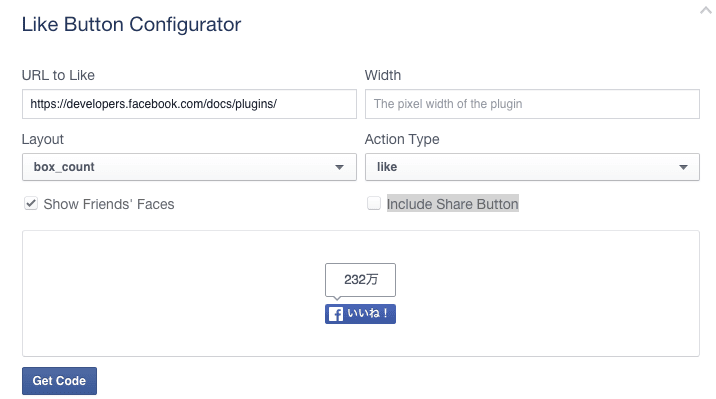Click the Get Code button
716x399 pixels.
click(x=59, y=381)
